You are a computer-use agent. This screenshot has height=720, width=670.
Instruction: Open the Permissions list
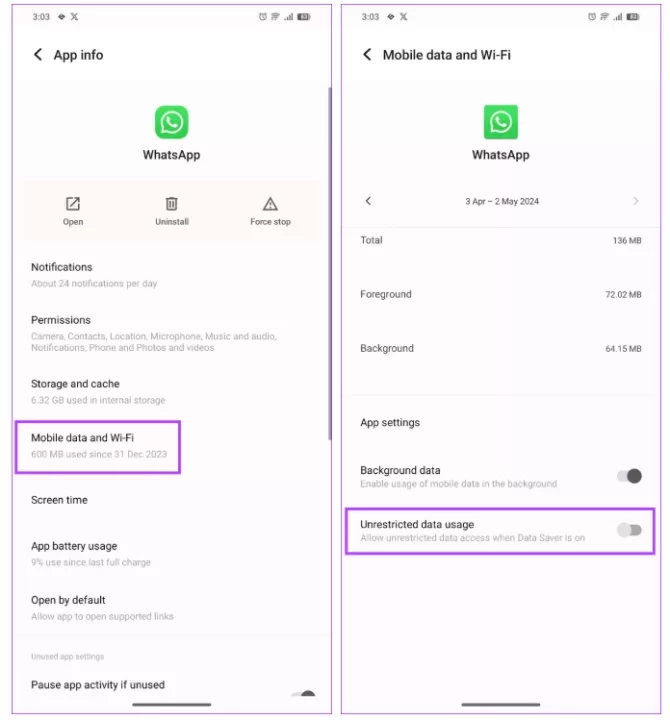172,333
